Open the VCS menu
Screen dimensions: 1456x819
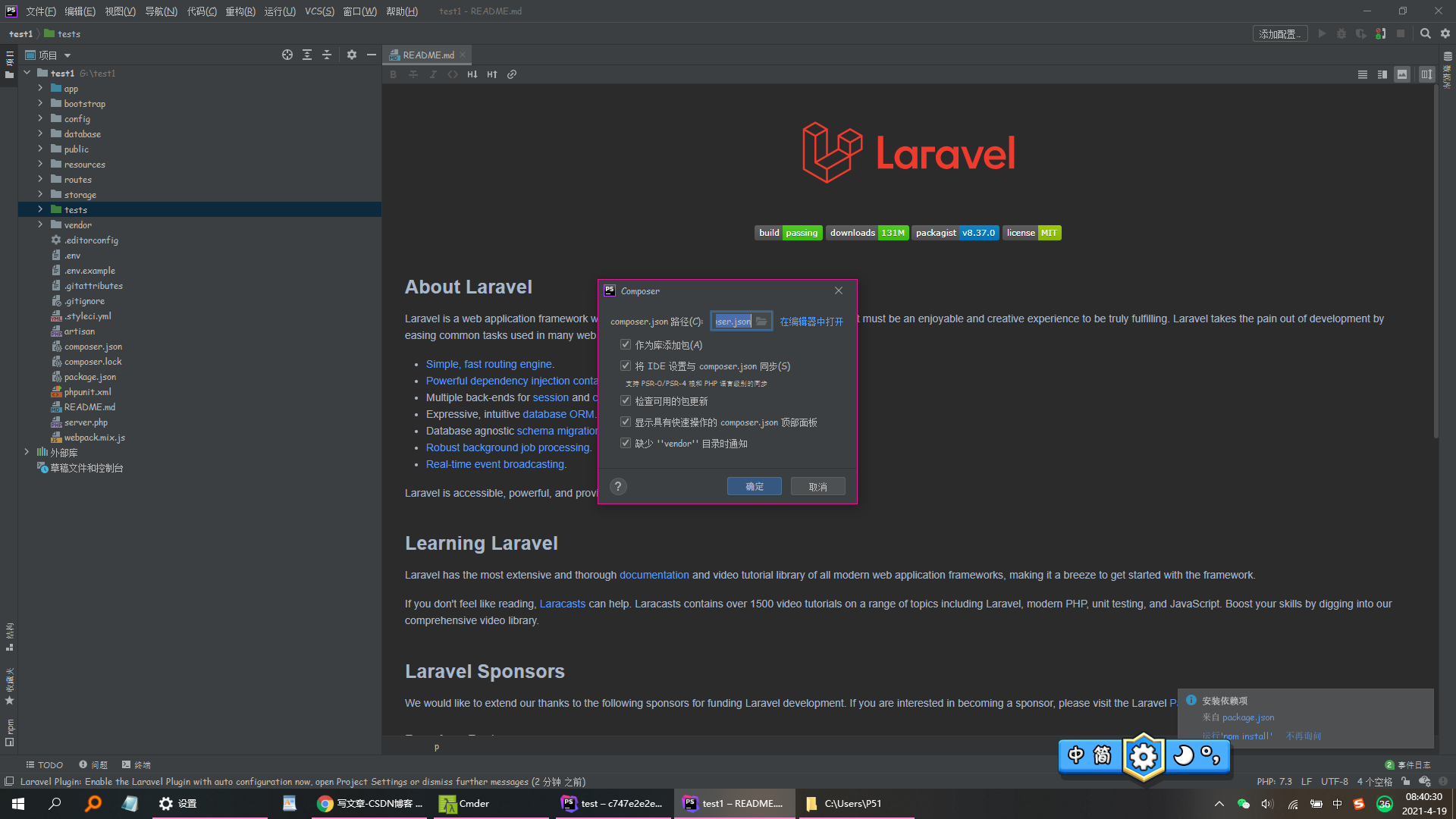click(319, 11)
